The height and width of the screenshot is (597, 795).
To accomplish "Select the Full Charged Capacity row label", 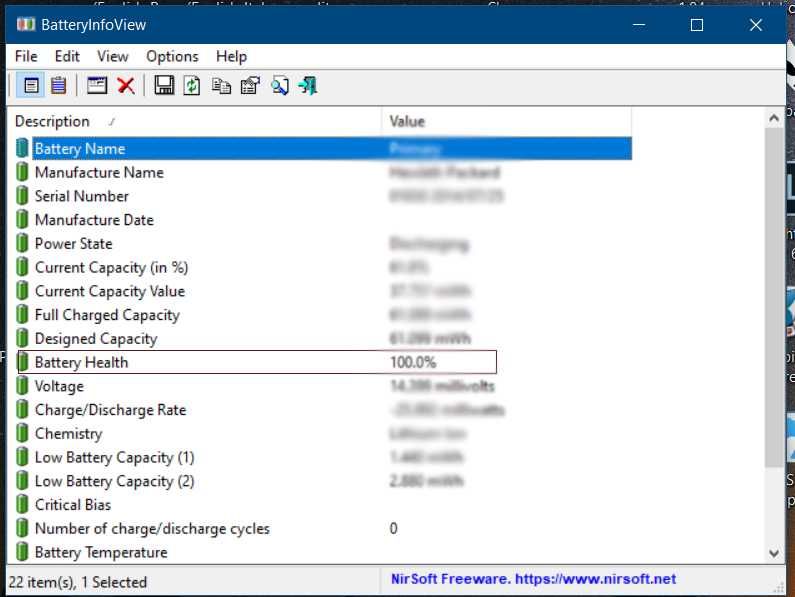I will point(107,315).
